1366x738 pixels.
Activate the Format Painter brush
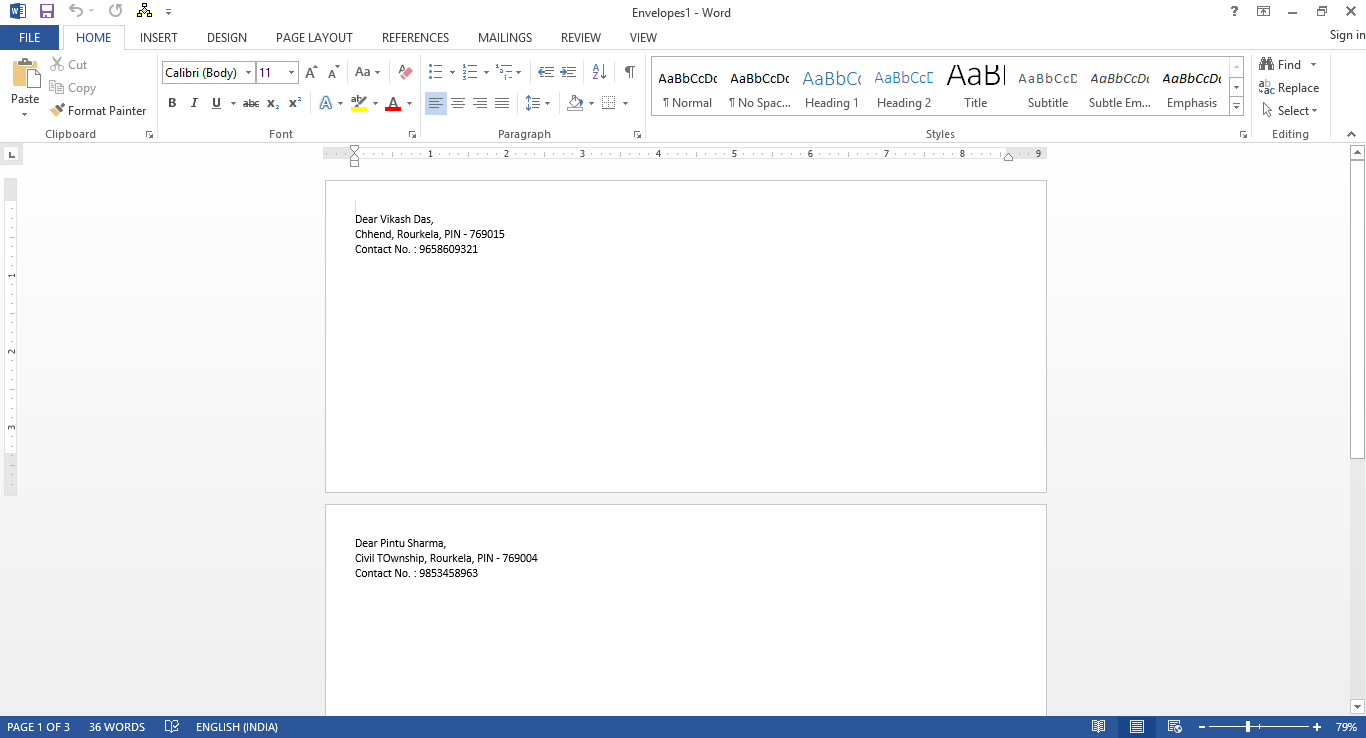(98, 111)
